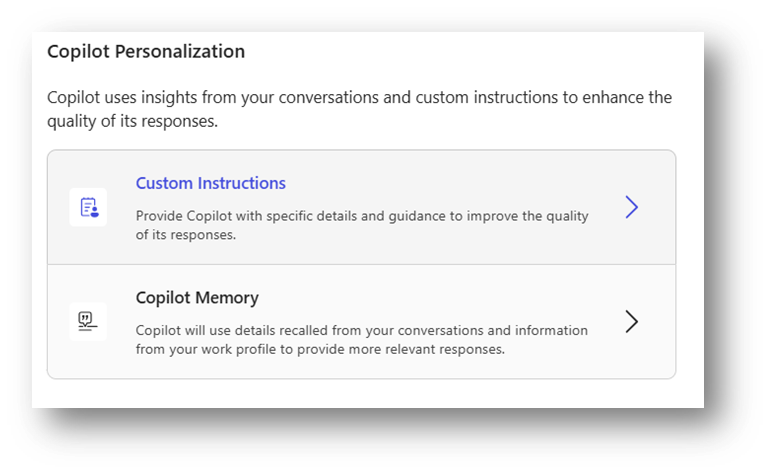Click "from your work profile" line
Viewport: 769px width, 473px height.
coord(320,349)
